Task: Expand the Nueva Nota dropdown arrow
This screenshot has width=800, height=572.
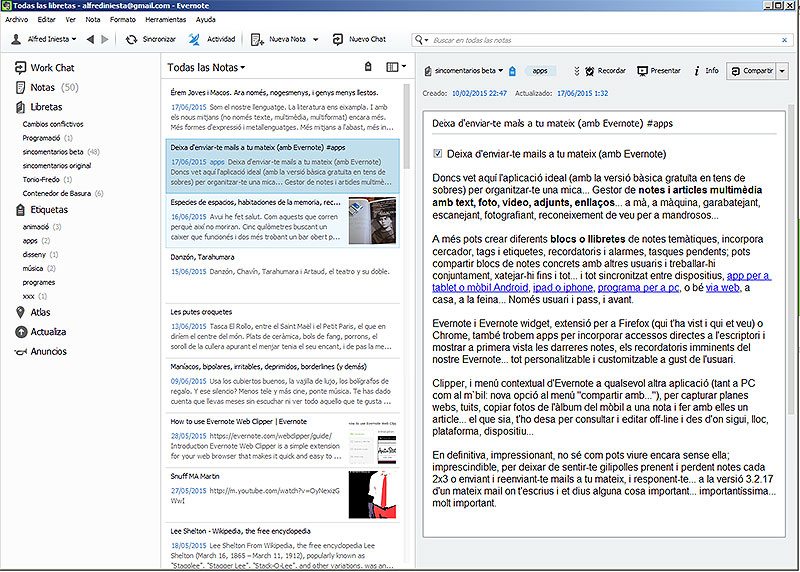Action: tap(315, 39)
